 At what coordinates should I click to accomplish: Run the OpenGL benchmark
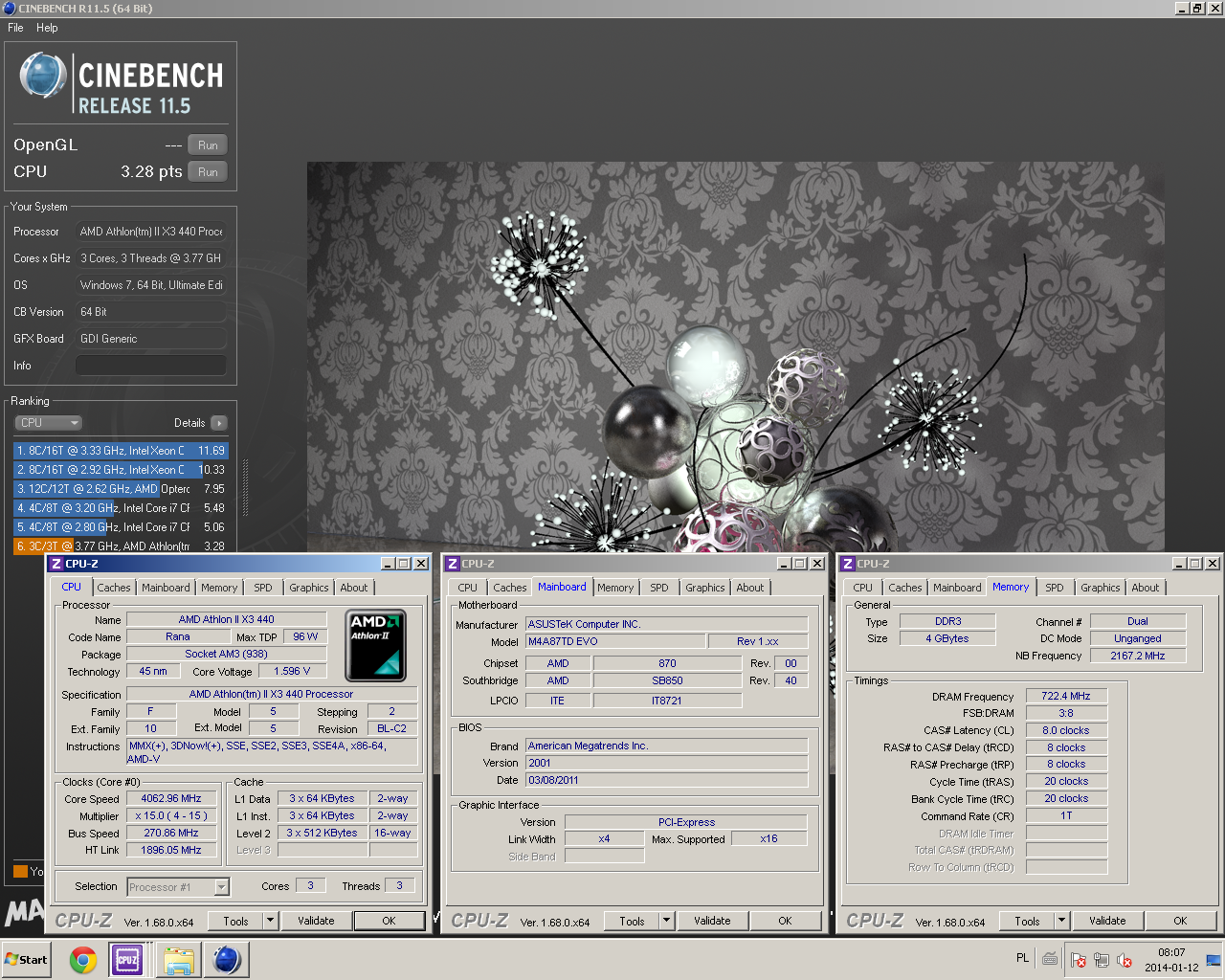point(208,145)
